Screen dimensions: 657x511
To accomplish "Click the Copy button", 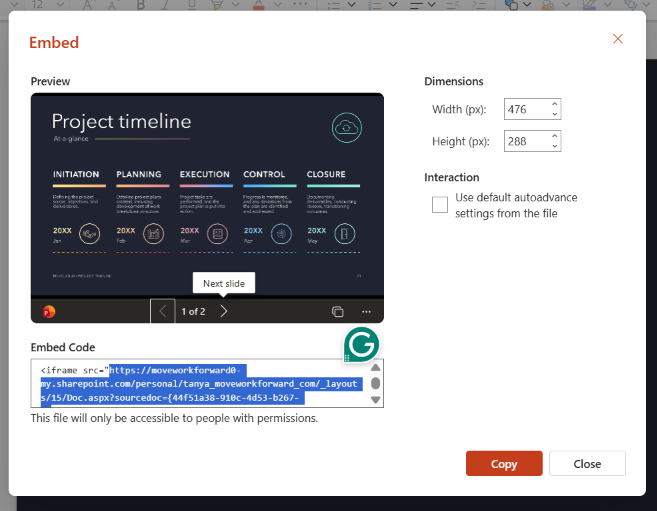I will [504, 463].
